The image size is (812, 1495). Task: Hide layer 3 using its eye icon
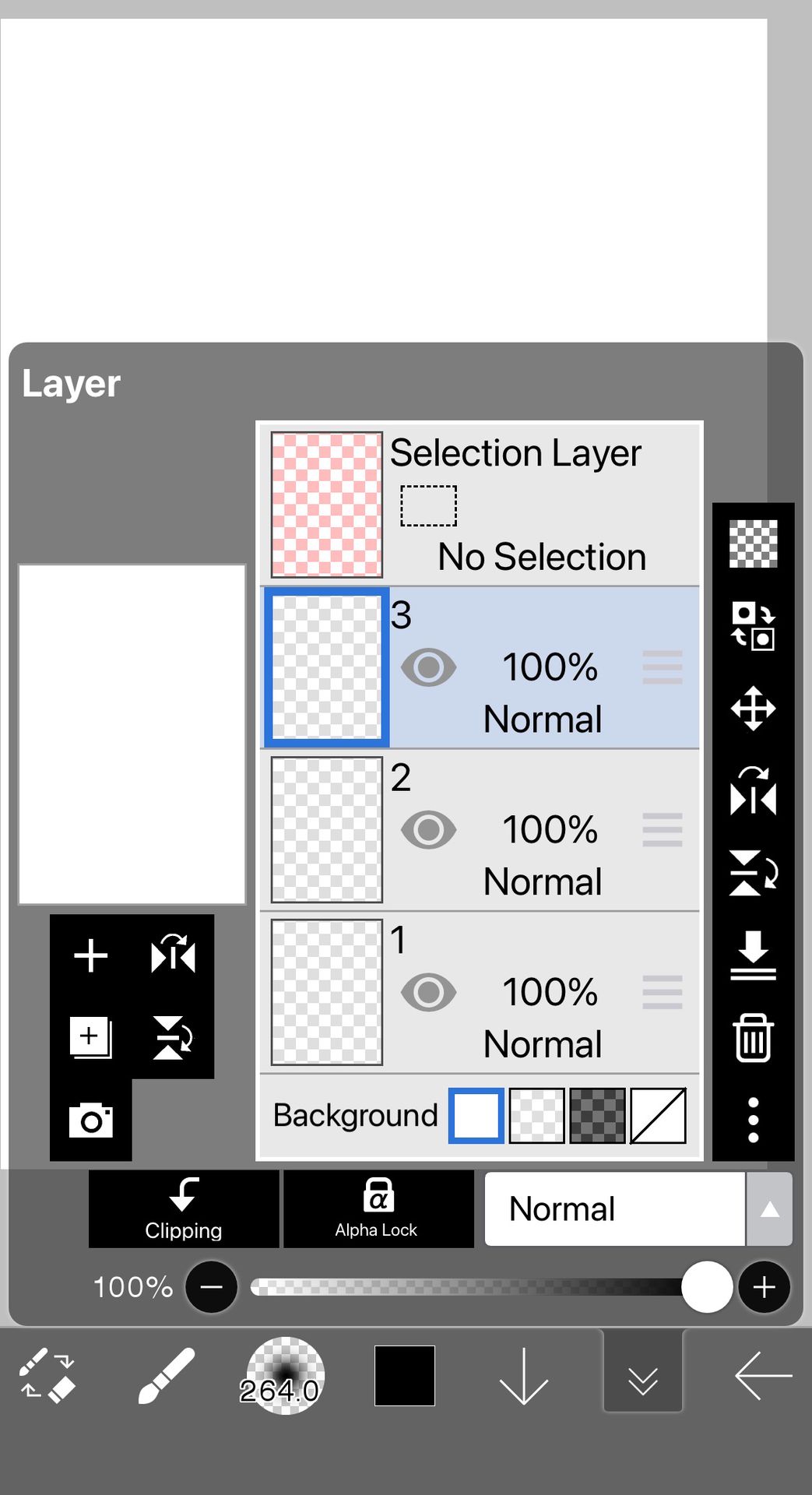point(428,667)
